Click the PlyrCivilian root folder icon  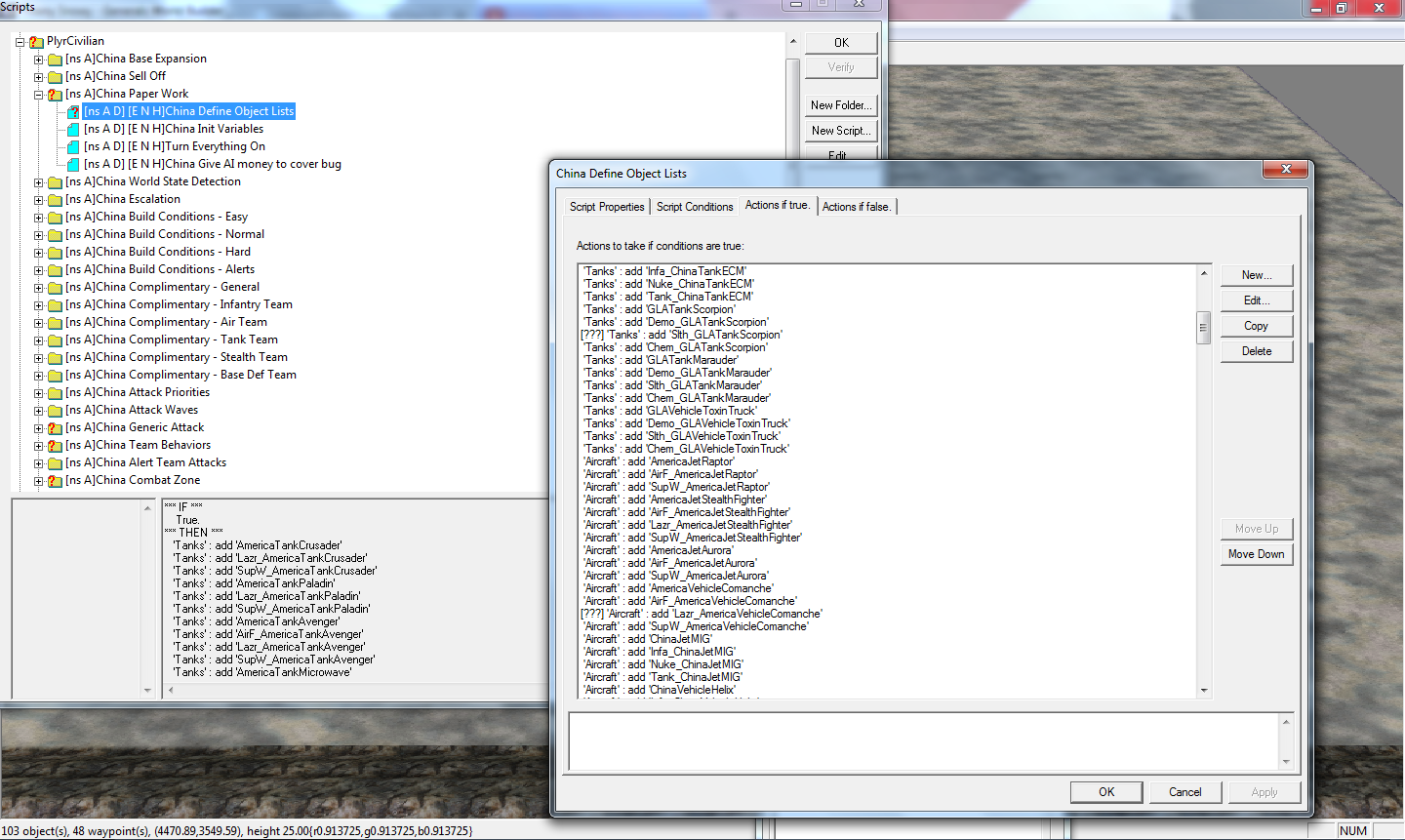pos(36,42)
